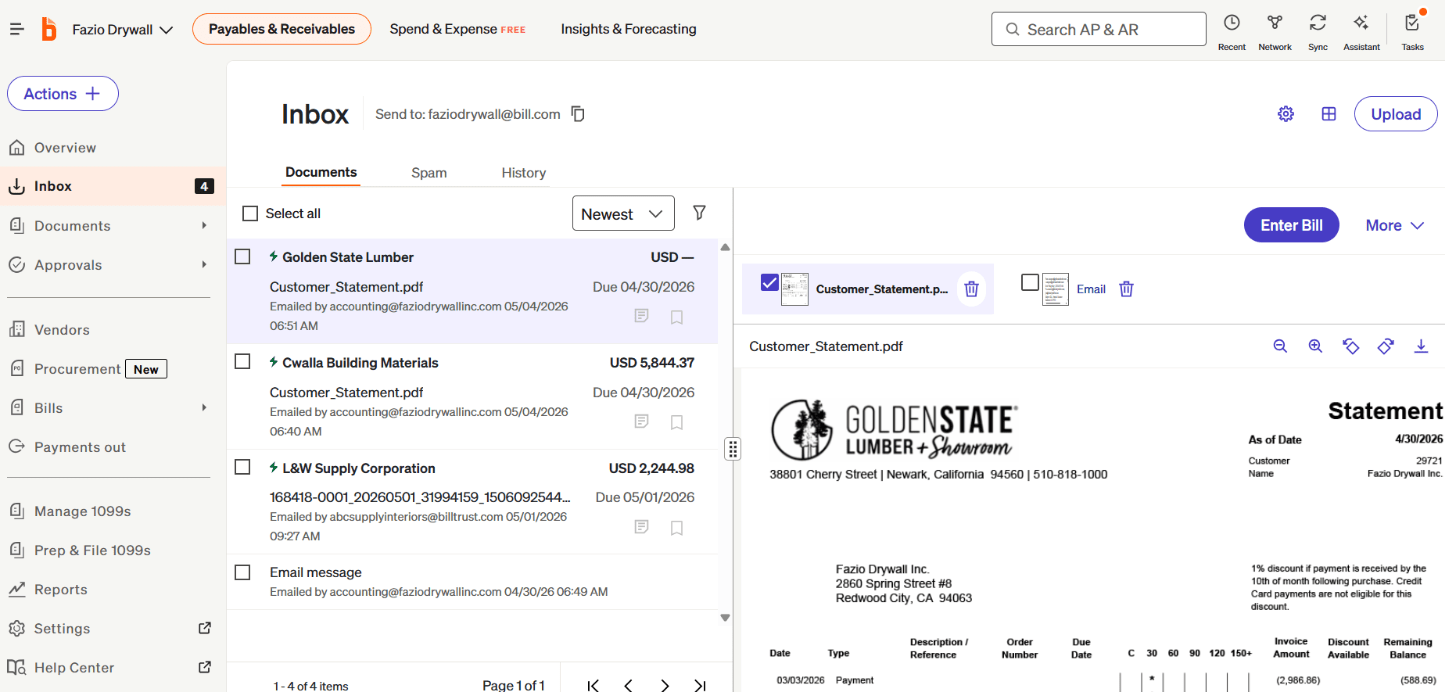Viewport: 1445px width, 692px height.
Task: Open notes icon on L&W Supply Corporation row
Action: pyautogui.click(x=642, y=526)
